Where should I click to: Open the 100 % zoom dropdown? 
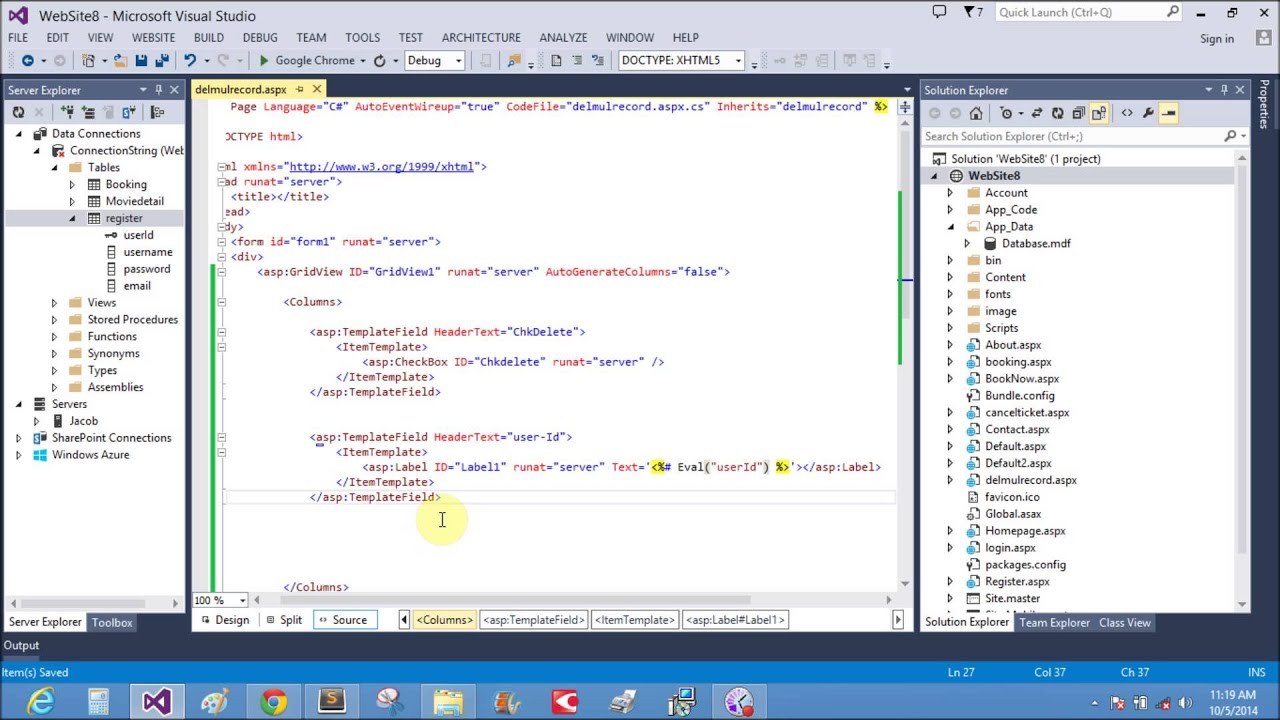point(243,601)
